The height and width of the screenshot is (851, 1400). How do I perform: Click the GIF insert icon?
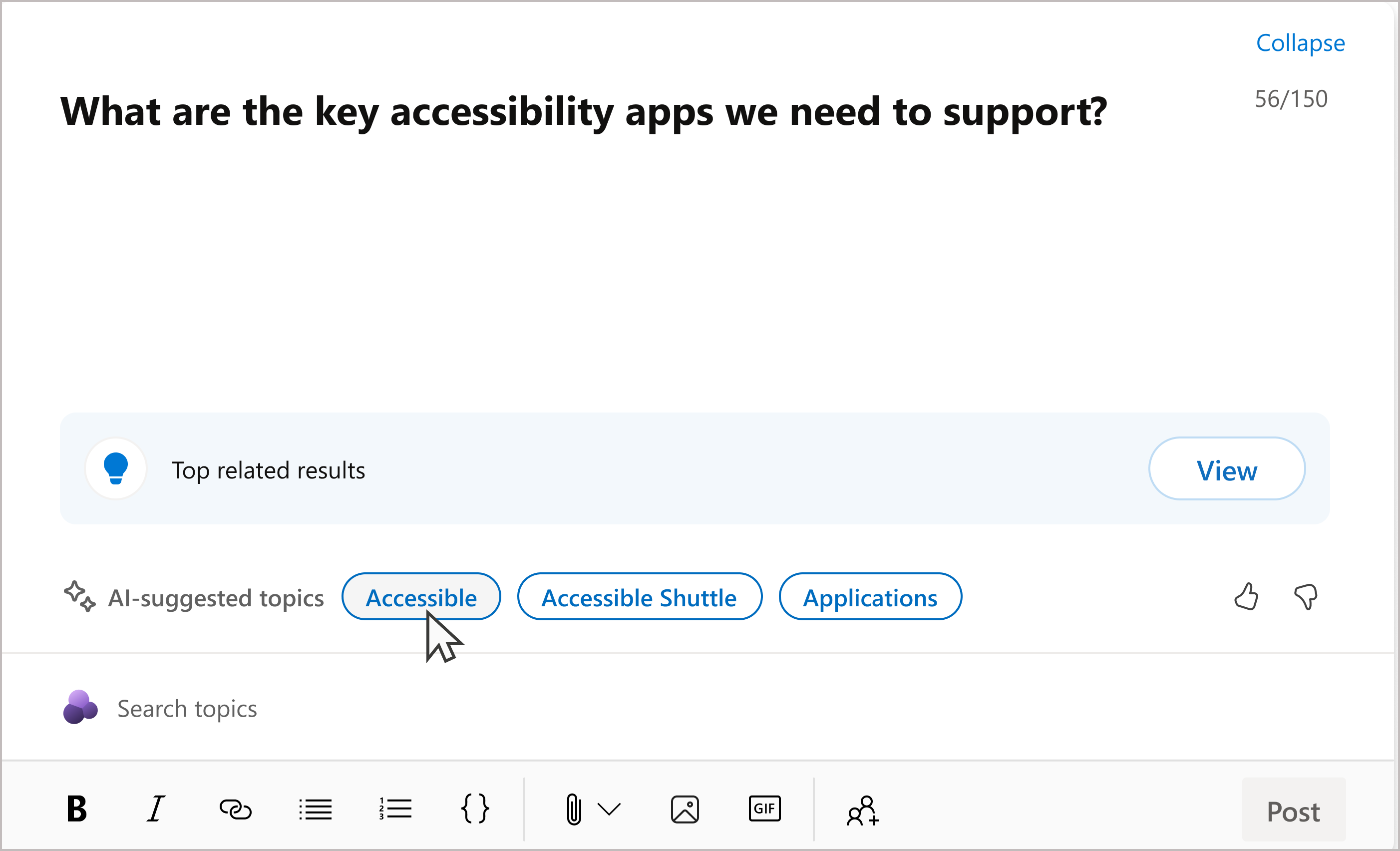click(x=765, y=810)
